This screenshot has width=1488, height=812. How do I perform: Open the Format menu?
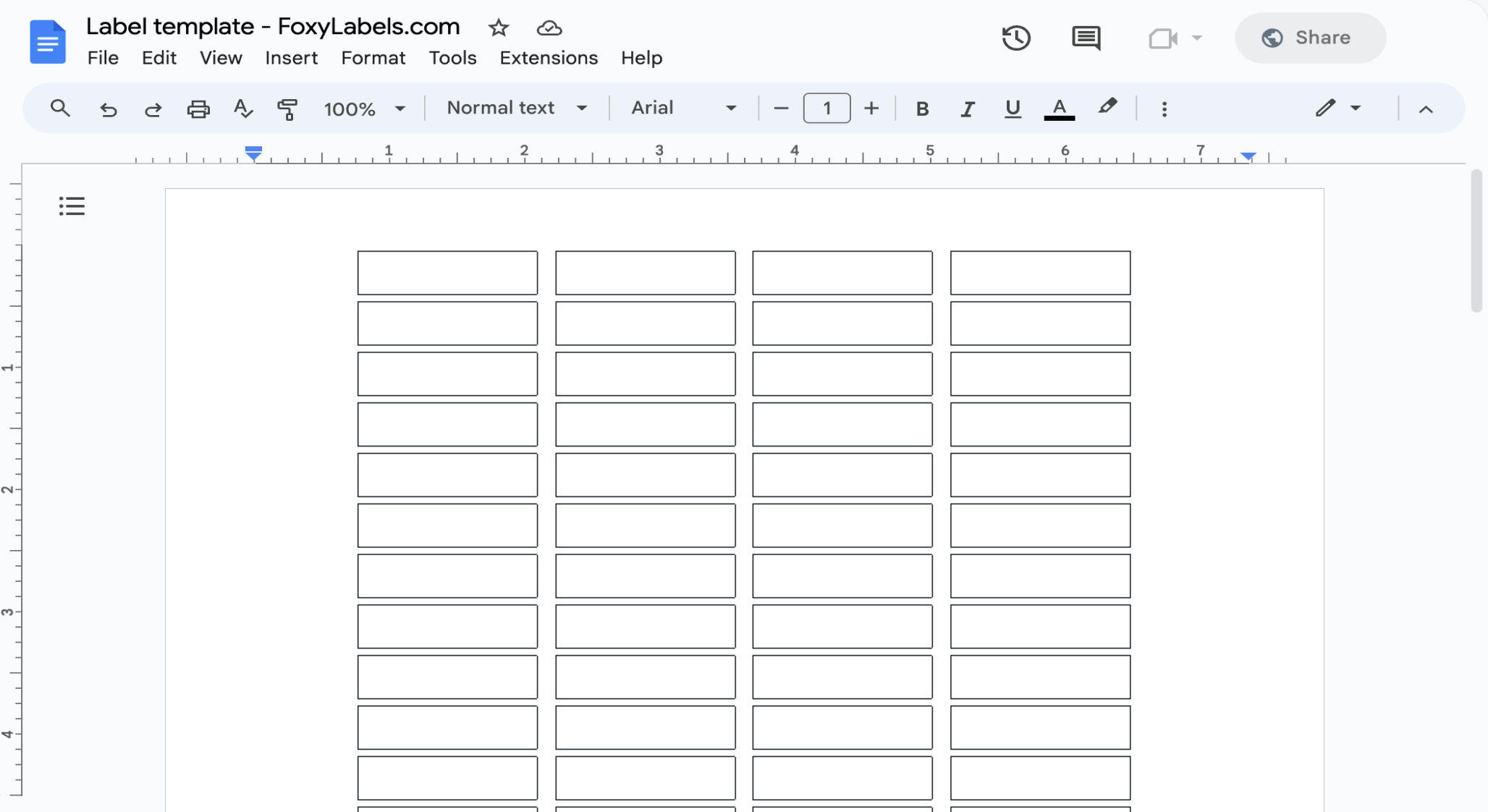[x=373, y=58]
